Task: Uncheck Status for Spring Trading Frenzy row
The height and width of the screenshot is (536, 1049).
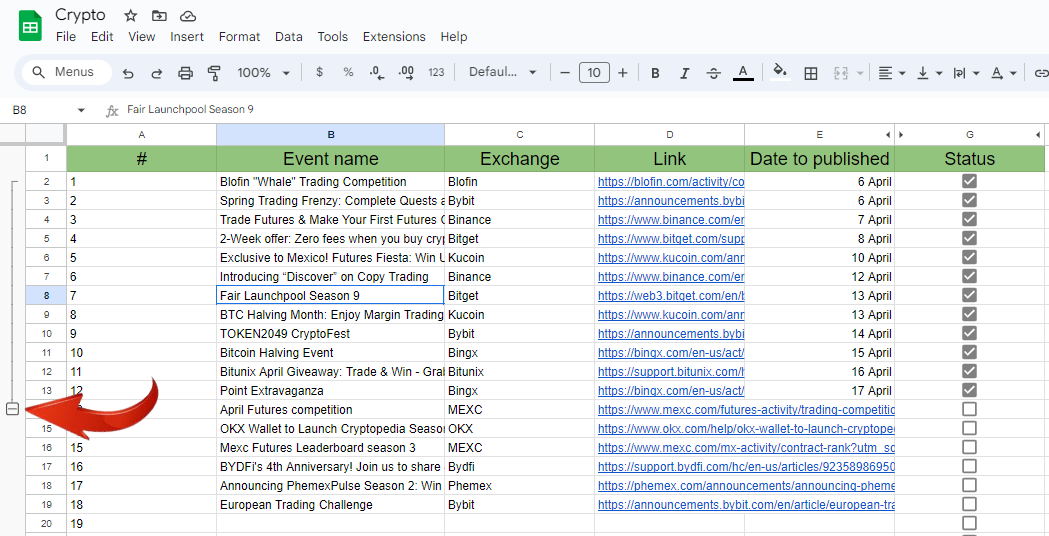Action: click(969, 200)
